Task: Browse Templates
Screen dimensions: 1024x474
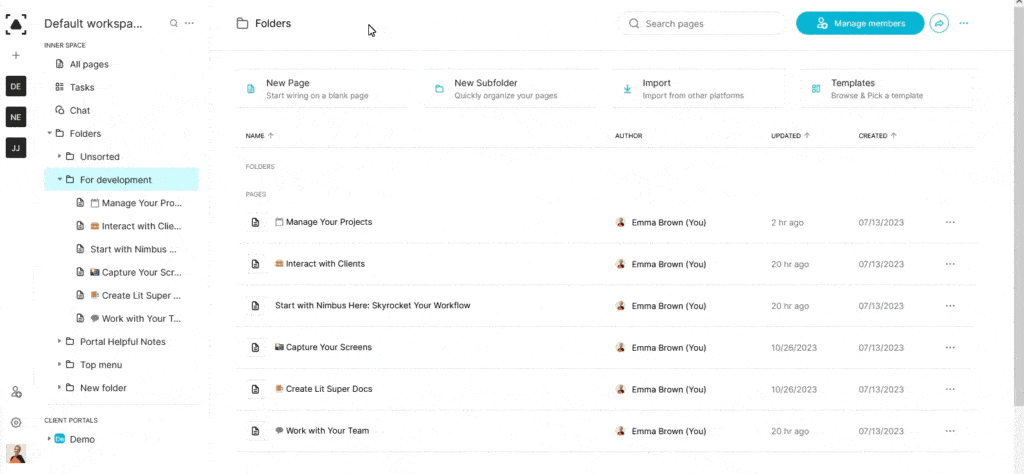Action: (887, 89)
